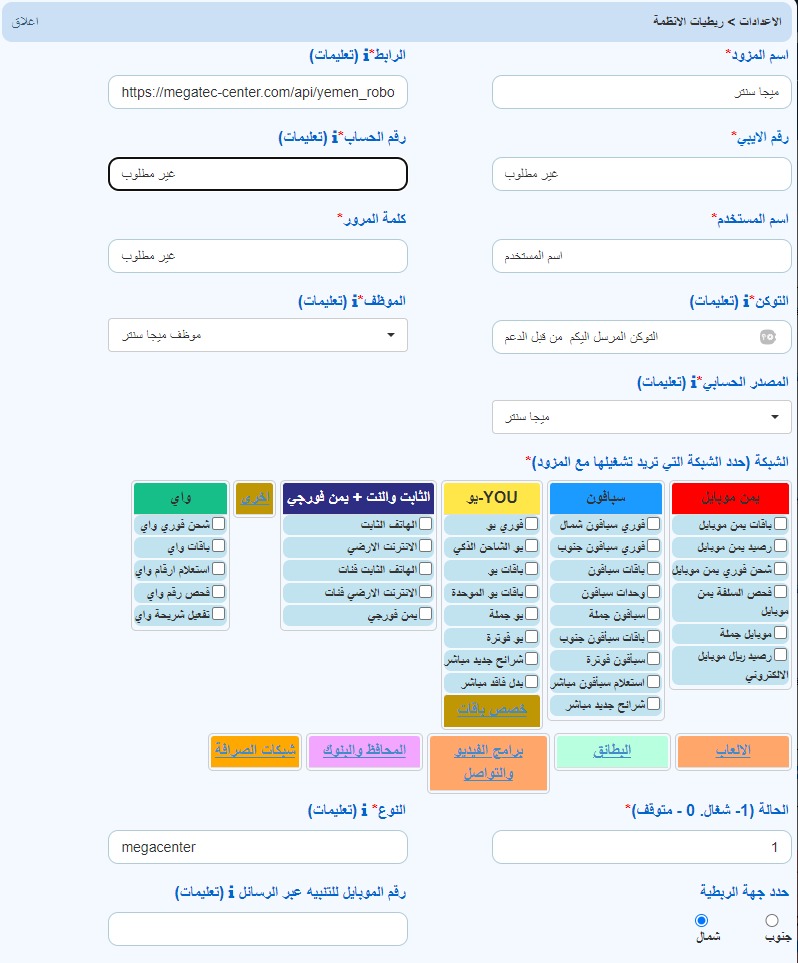
Task: Click the رقم الحساب input field
Action: (258, 174)
